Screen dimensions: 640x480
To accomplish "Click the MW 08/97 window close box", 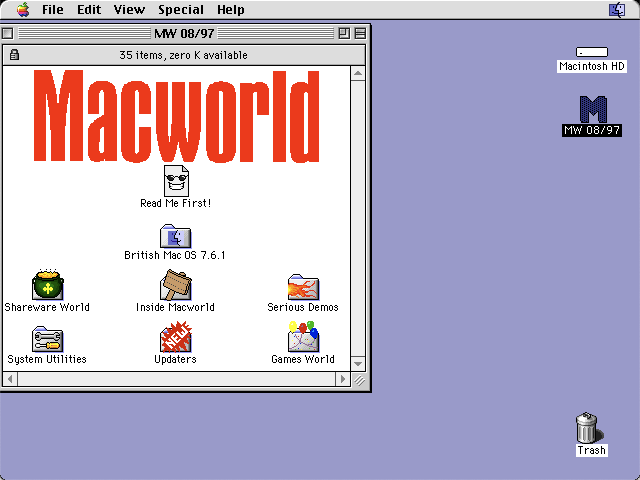I will coord(8,33).
